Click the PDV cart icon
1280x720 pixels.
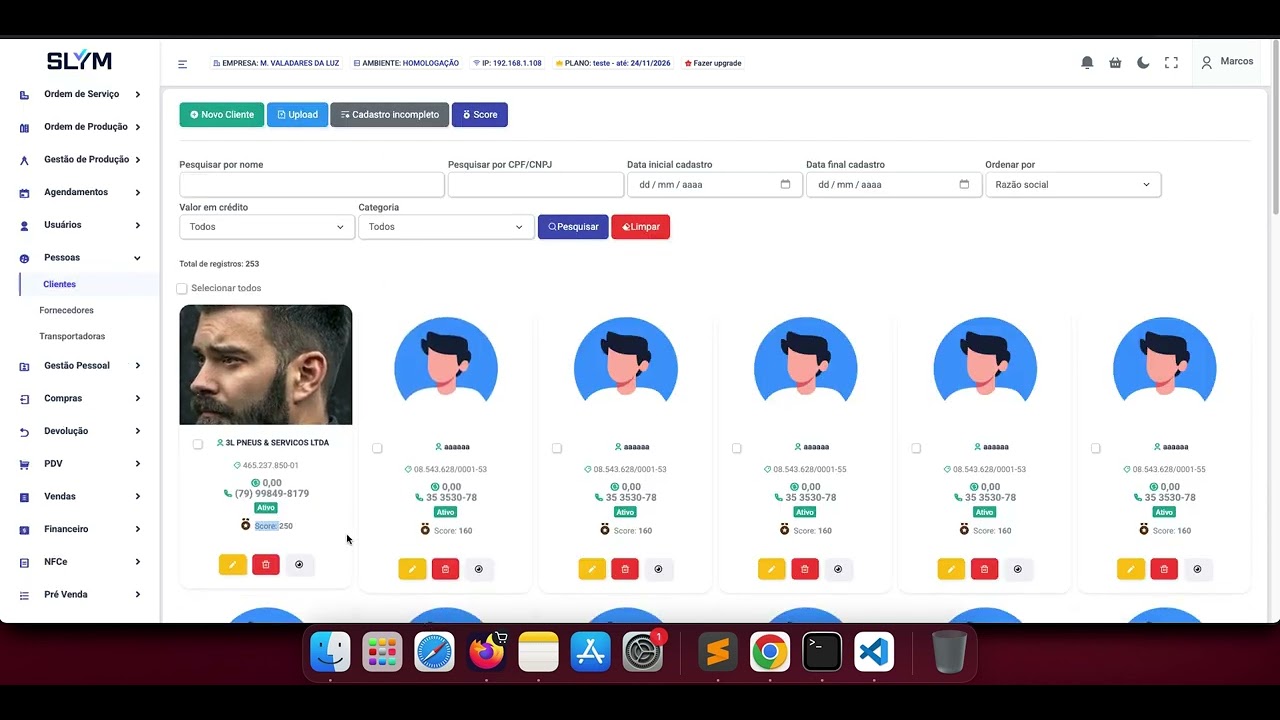pyautogui.click(x=24, y=465)
